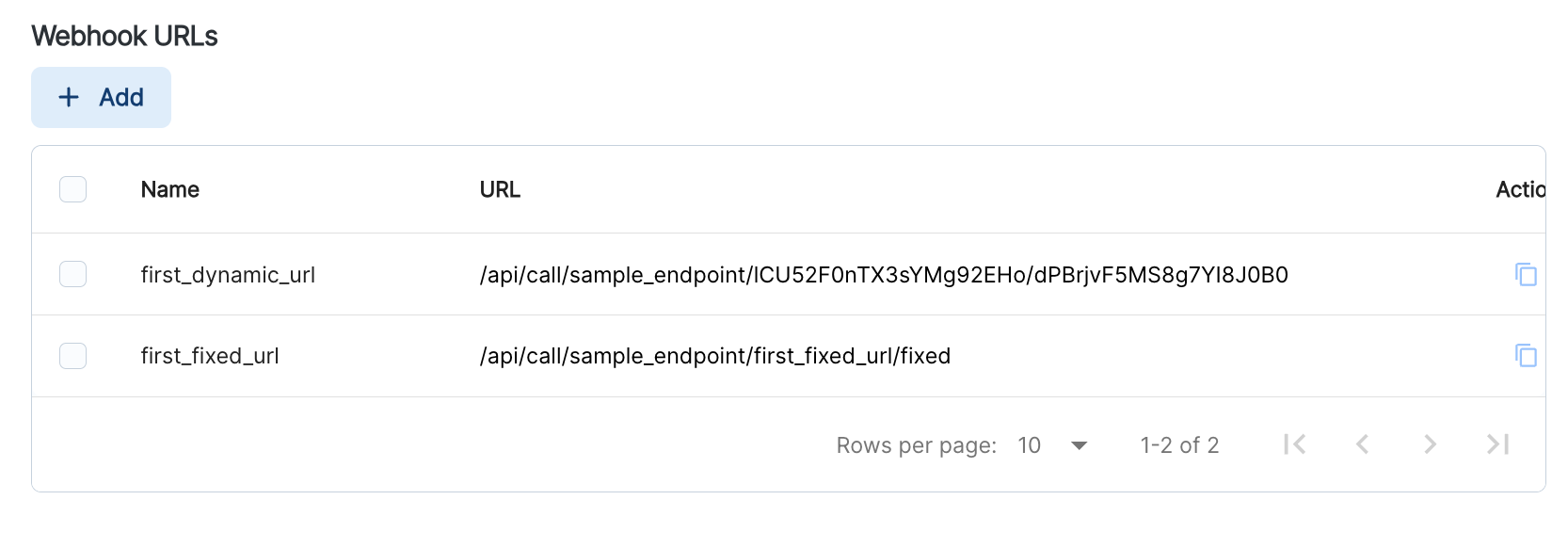This screenshot has height=548, width=1568.
Task: Click the Actions column header
Action: (1519, 189)
